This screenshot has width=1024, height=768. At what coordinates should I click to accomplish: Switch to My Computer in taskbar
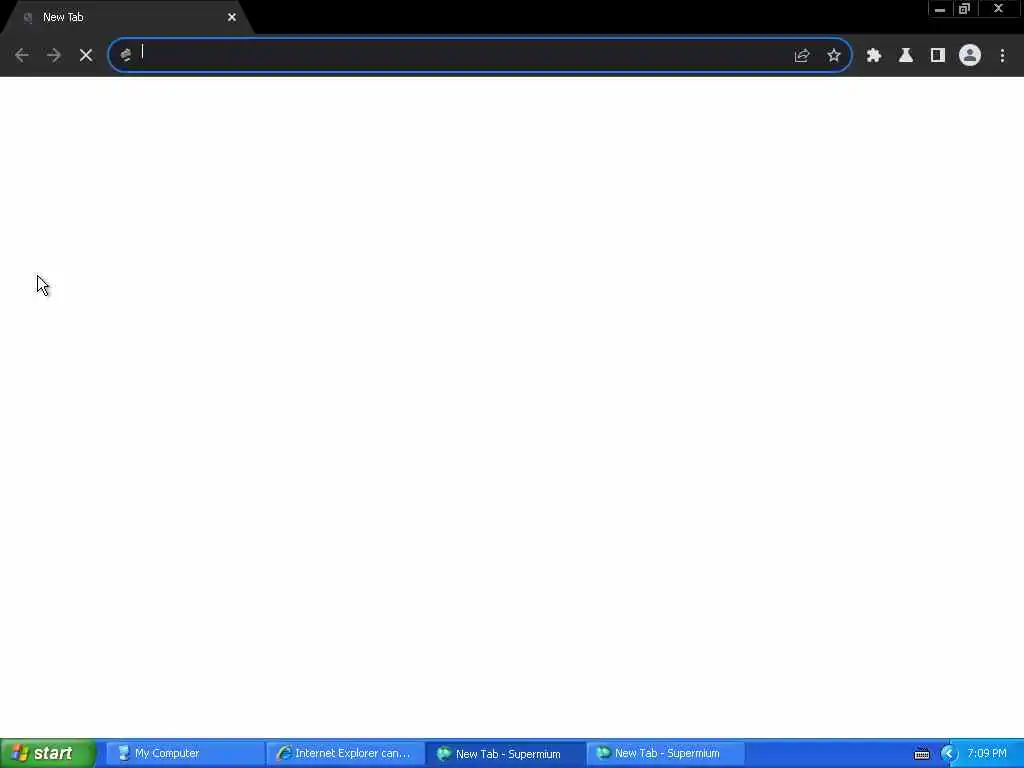click(184, 754)
